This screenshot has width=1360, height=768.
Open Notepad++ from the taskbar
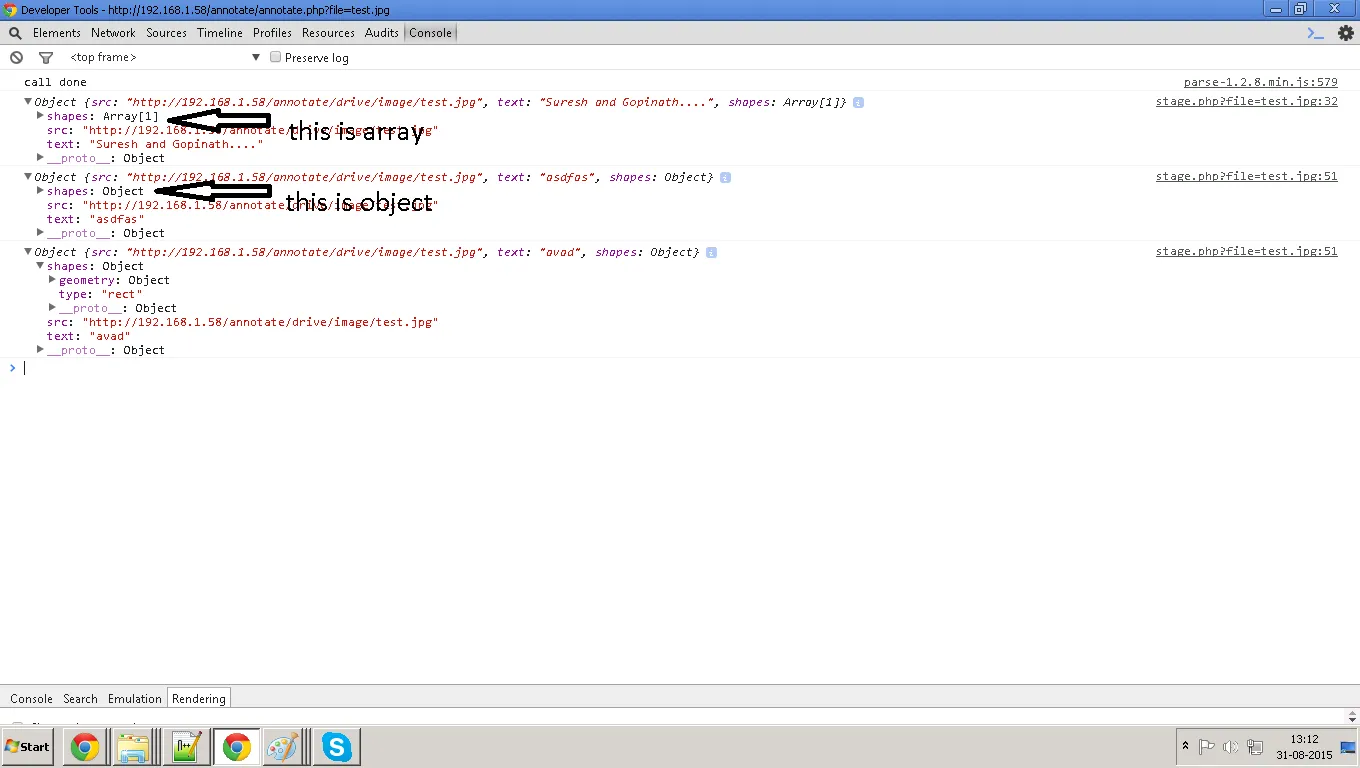pos(185,747)
